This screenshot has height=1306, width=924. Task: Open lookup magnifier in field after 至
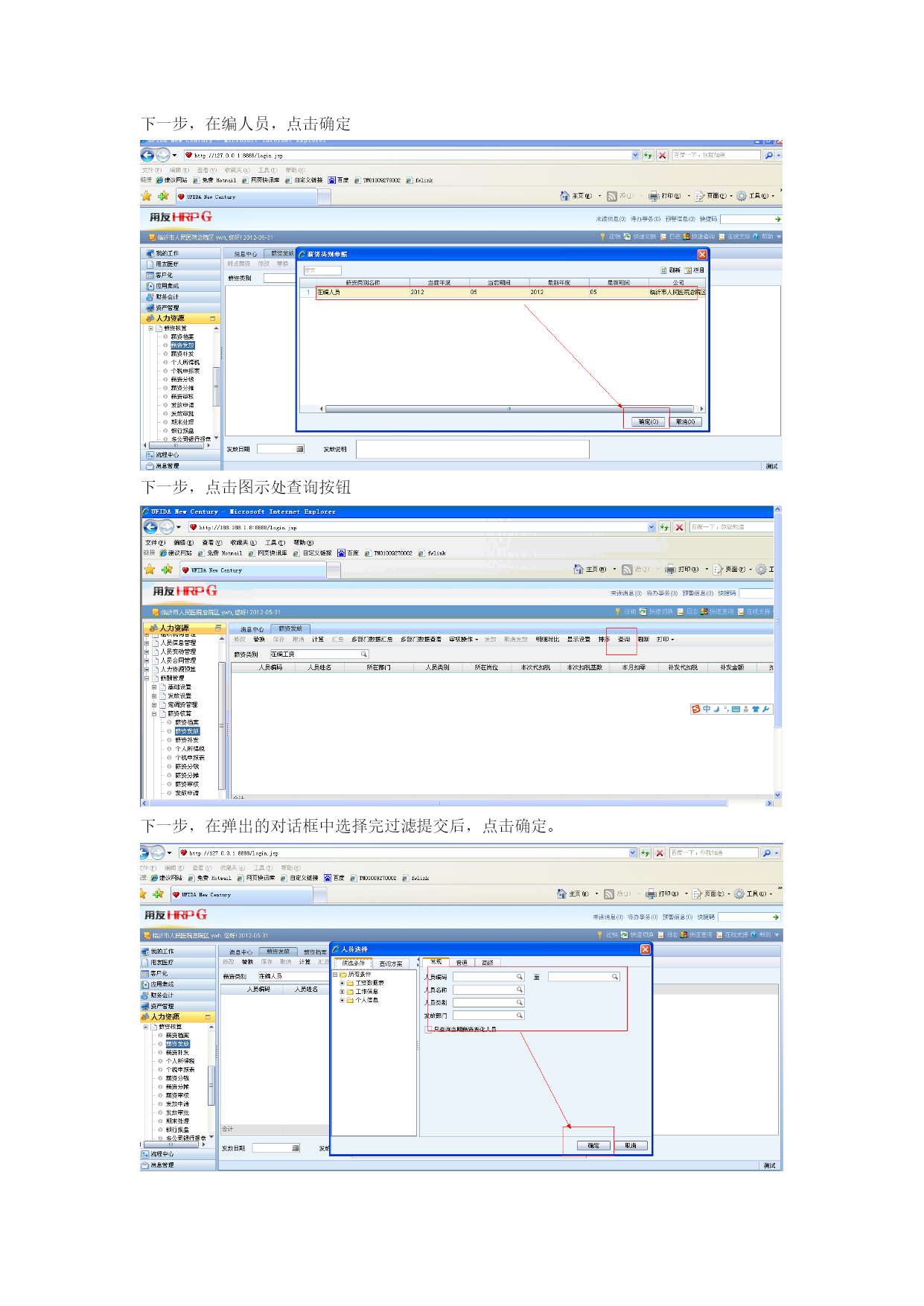coord(615,977)
